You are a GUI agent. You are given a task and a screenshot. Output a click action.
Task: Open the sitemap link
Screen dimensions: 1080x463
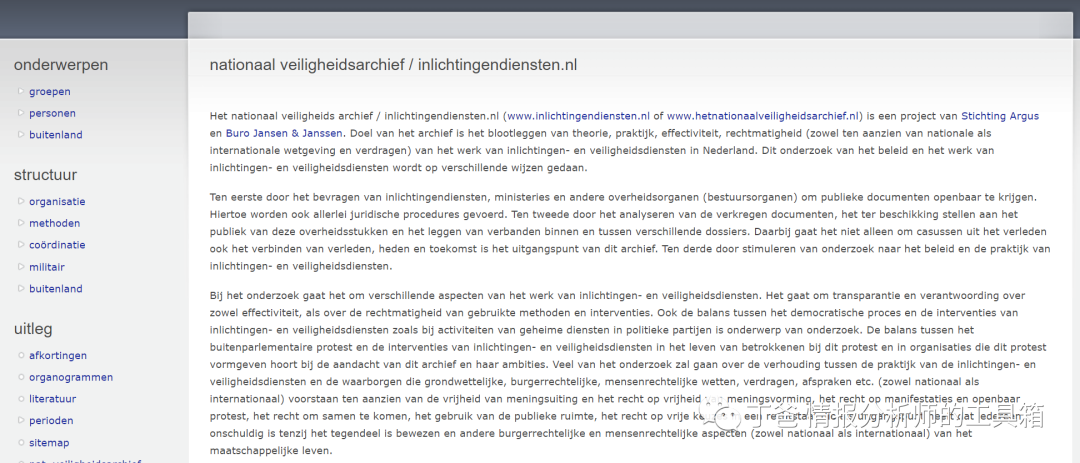point(49,442)
